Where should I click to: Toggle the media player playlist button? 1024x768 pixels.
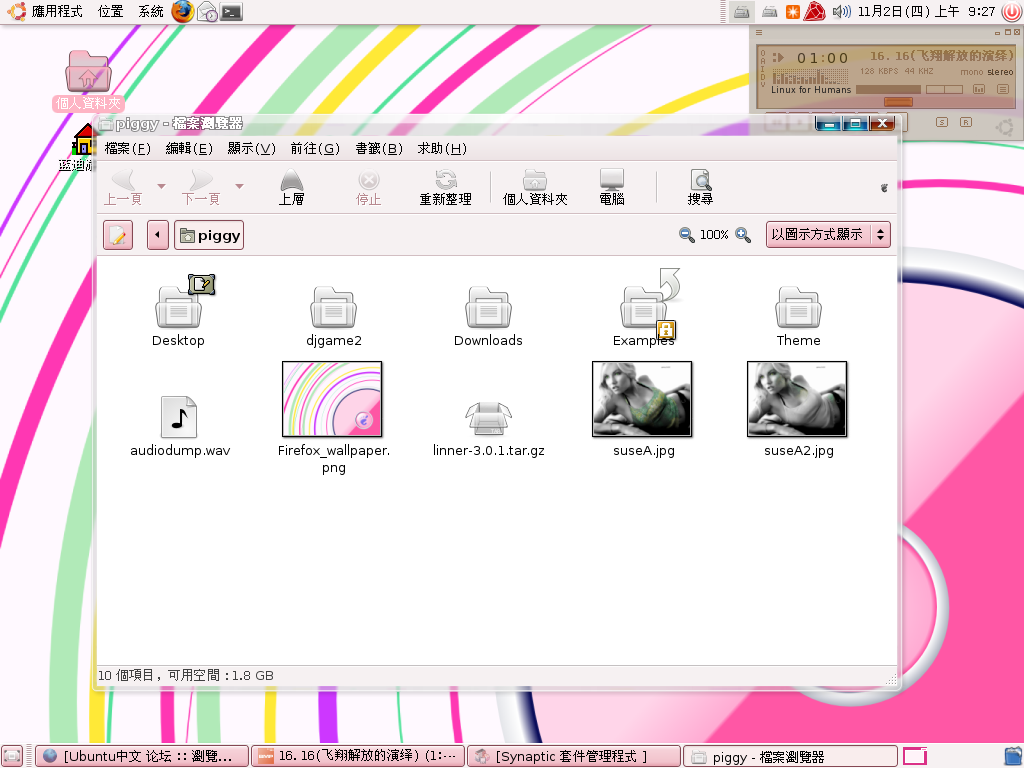pos(1003,89)
